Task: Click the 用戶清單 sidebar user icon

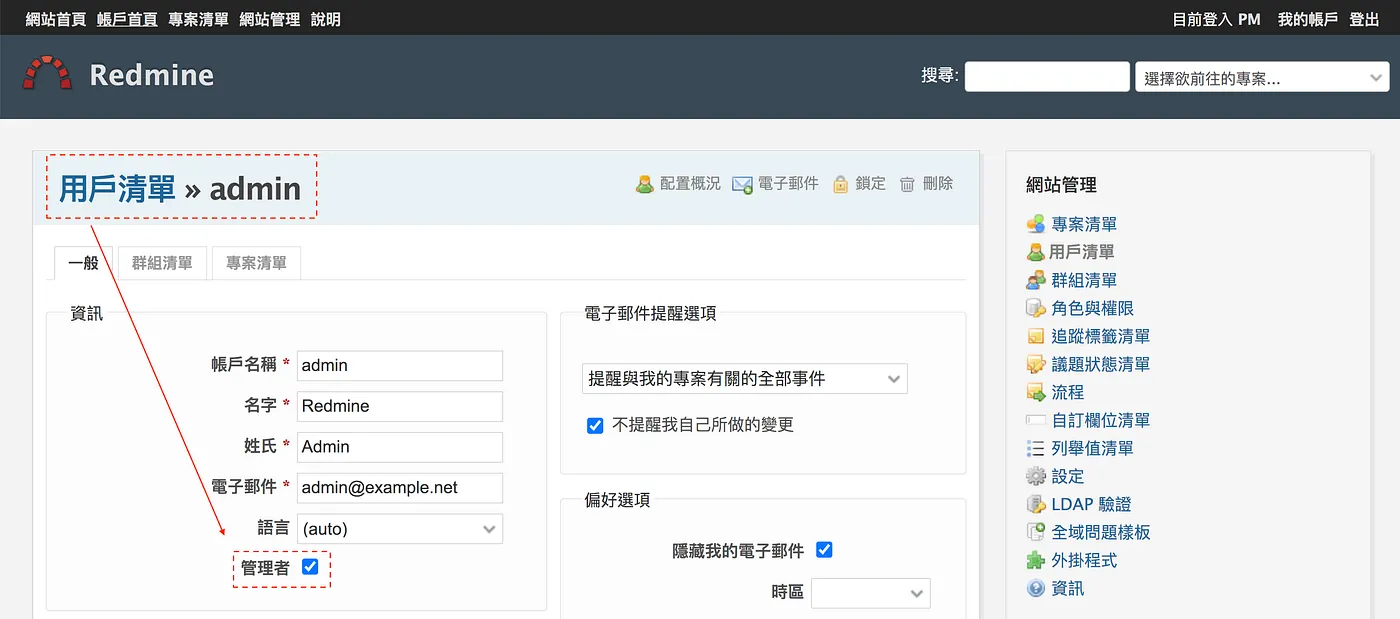Action: [1036, 252]
